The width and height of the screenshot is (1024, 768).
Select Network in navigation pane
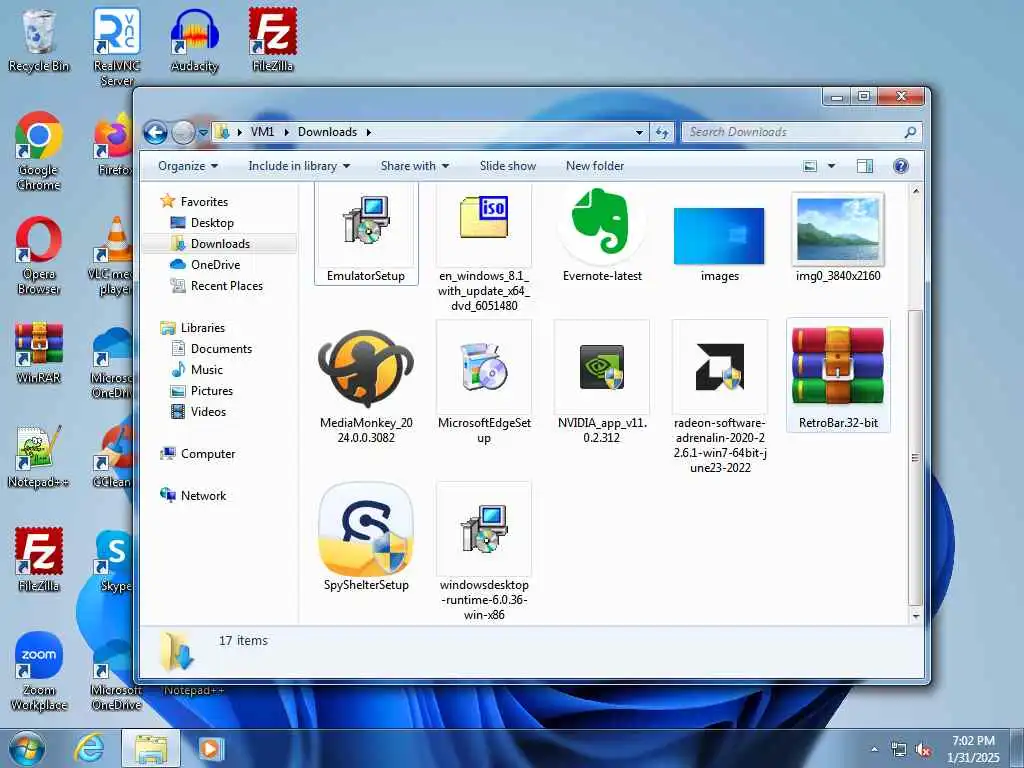click(x=193, y=496)
